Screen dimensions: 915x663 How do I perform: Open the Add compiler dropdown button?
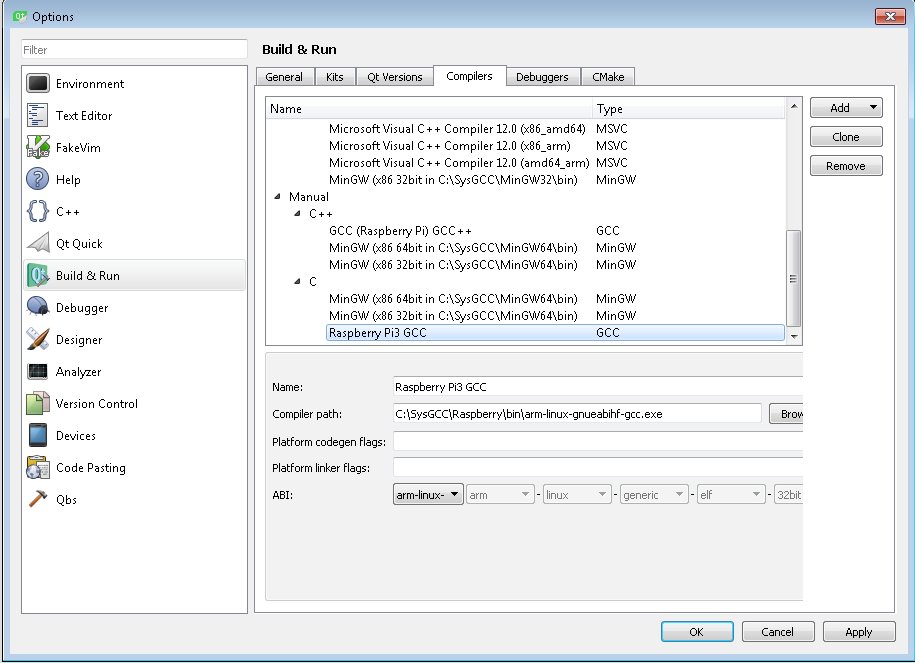click(846, 107)
